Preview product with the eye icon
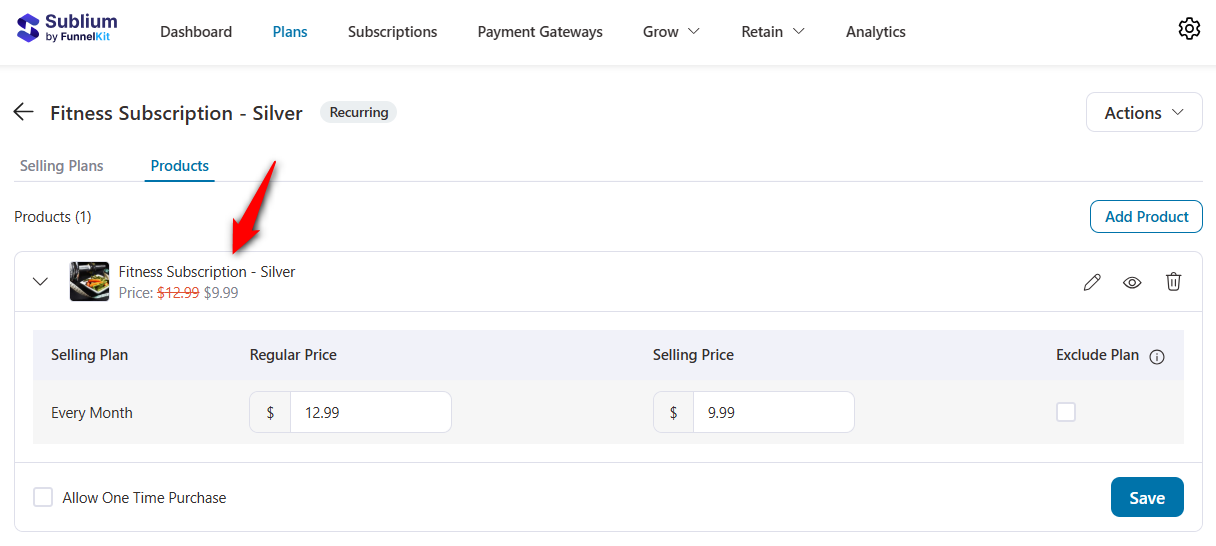This screenshot has height=546, width=1216. pyautogui.click(x=1132, y=282)
